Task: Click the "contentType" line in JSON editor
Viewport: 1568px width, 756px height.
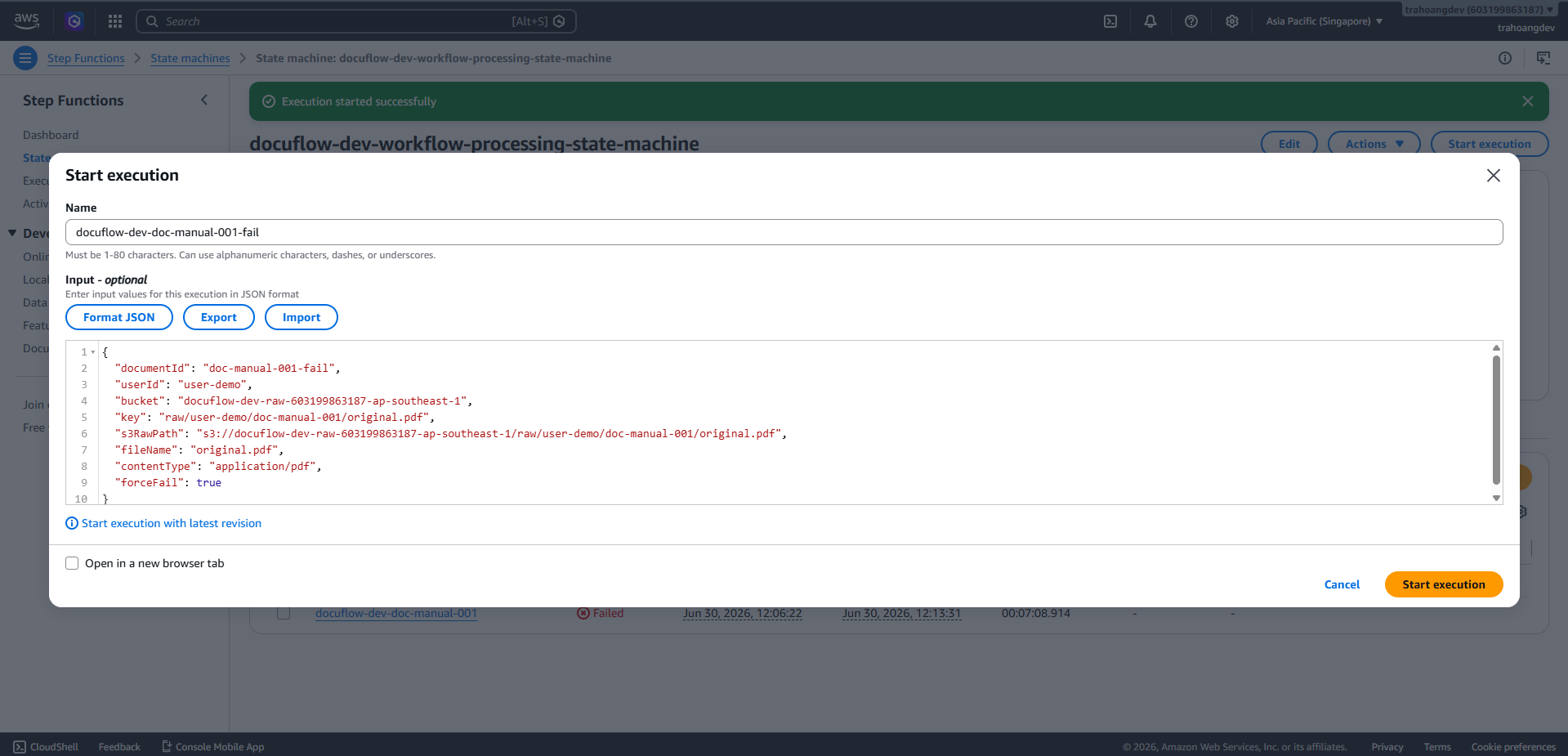Action: tap(218, 467)
